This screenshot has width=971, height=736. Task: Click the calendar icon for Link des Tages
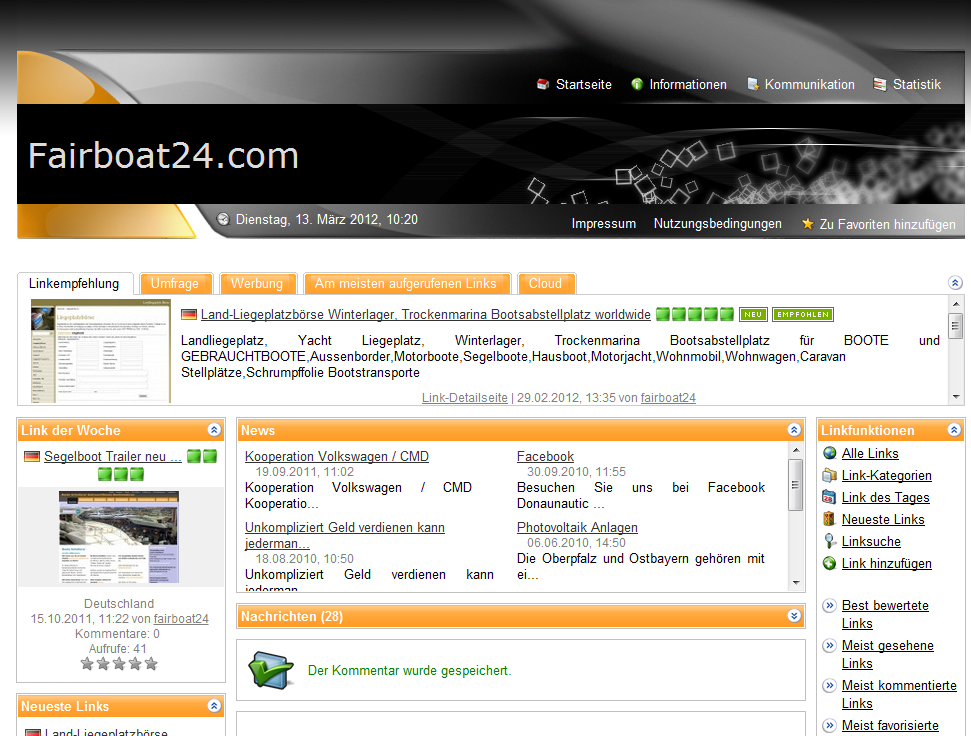[x=830, y=497]
